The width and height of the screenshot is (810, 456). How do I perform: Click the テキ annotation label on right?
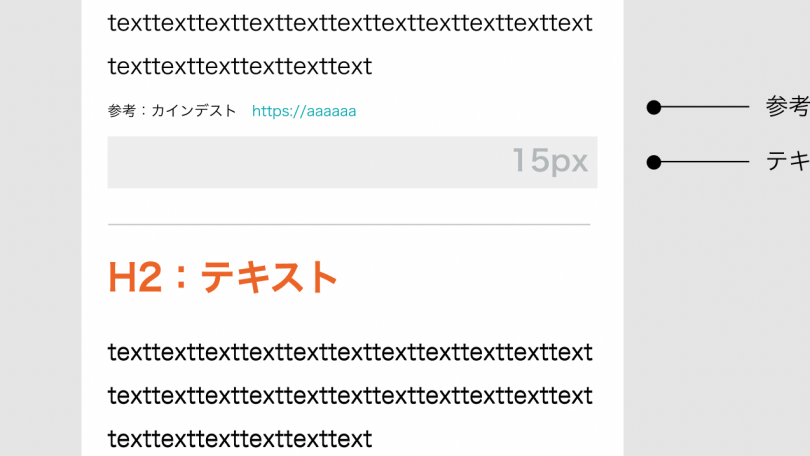787,162
